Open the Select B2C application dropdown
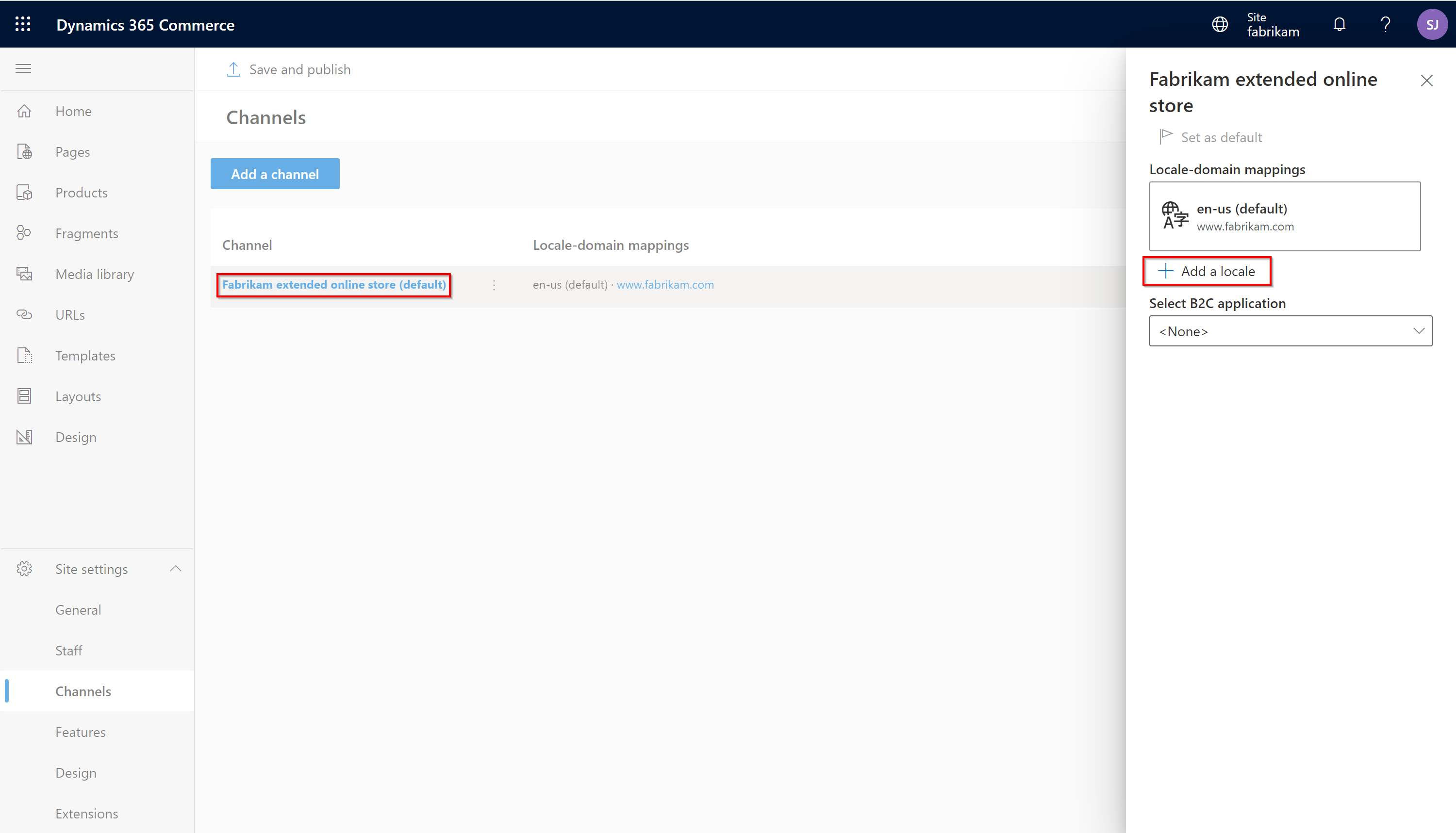 (x=1290, y=331)
